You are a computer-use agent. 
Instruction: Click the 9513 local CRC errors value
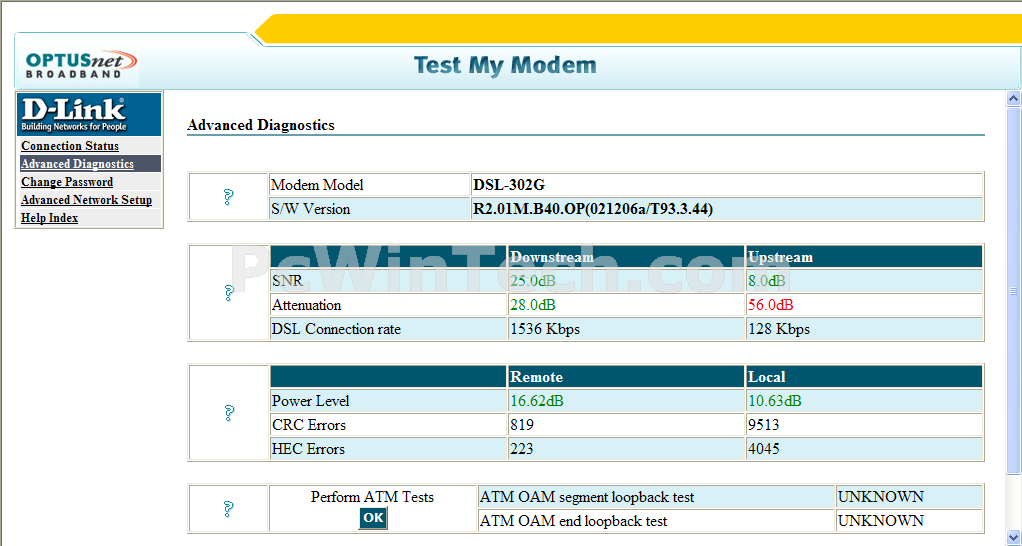pyautogui.click(x=763, y=425)
